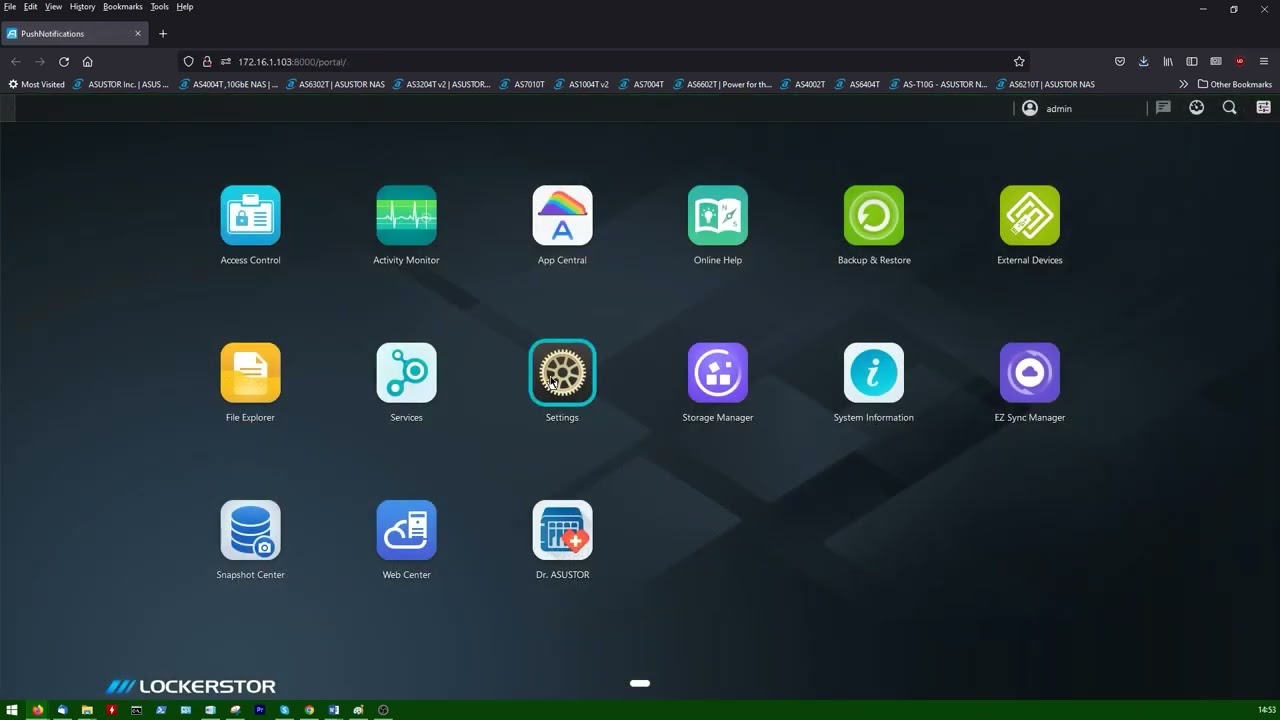Launch the Services app
This screenshot has height=720, width=1280.
(x=406, y=373)
